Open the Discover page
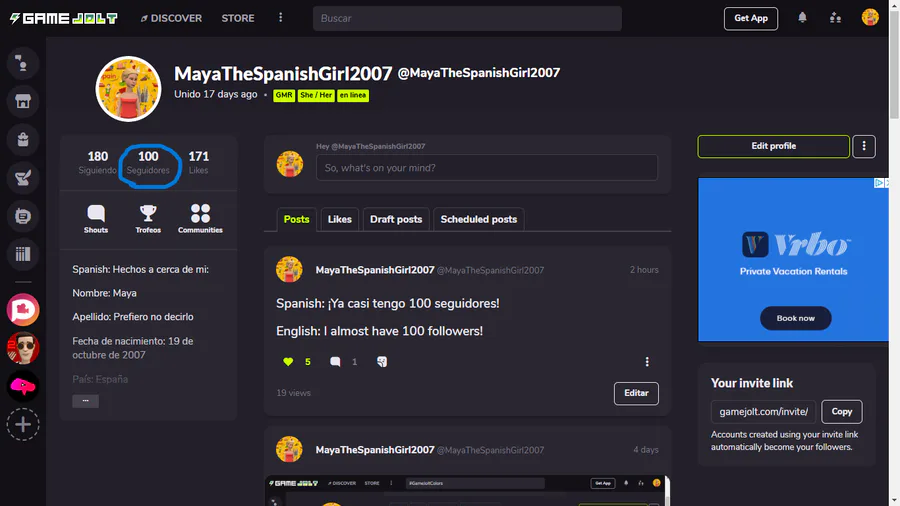The image size is (900, 506). tap(171, 18)
